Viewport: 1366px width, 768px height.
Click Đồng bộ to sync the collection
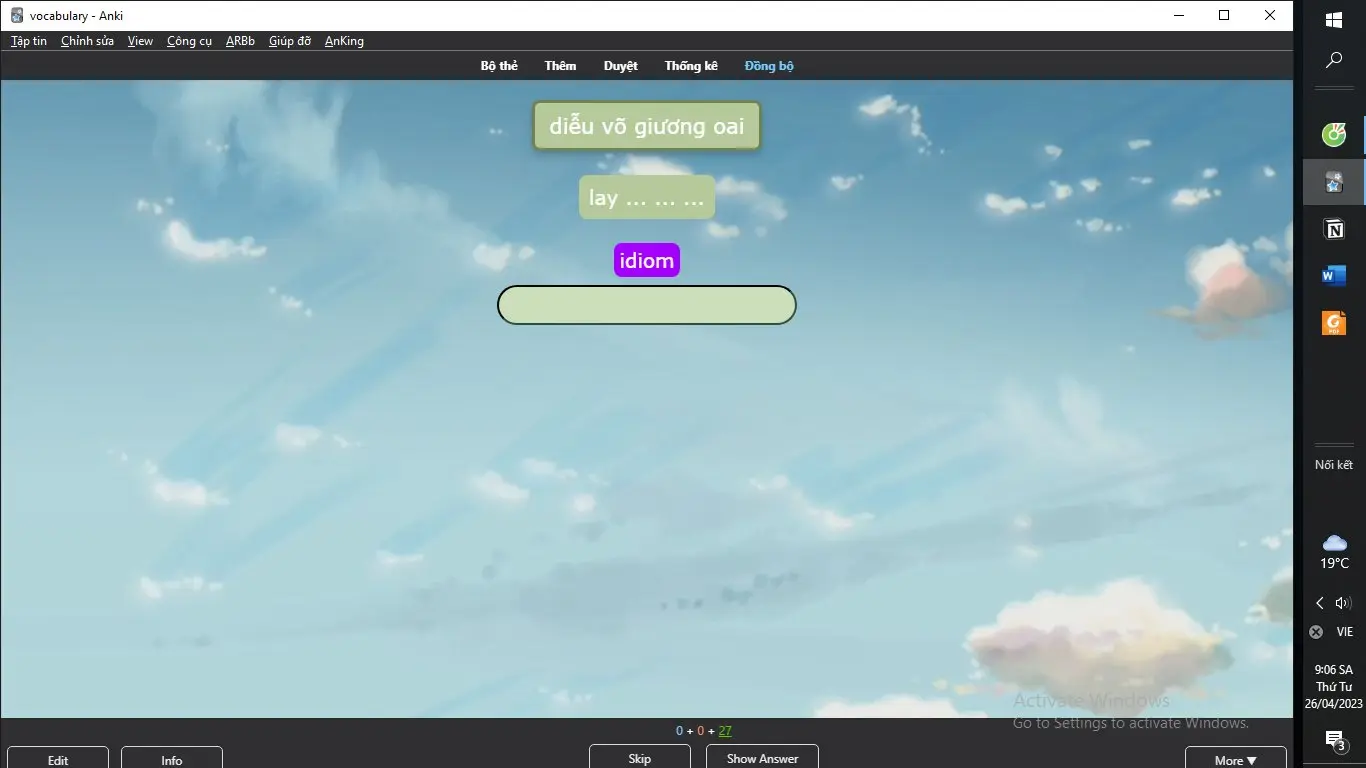coord(769,66)
